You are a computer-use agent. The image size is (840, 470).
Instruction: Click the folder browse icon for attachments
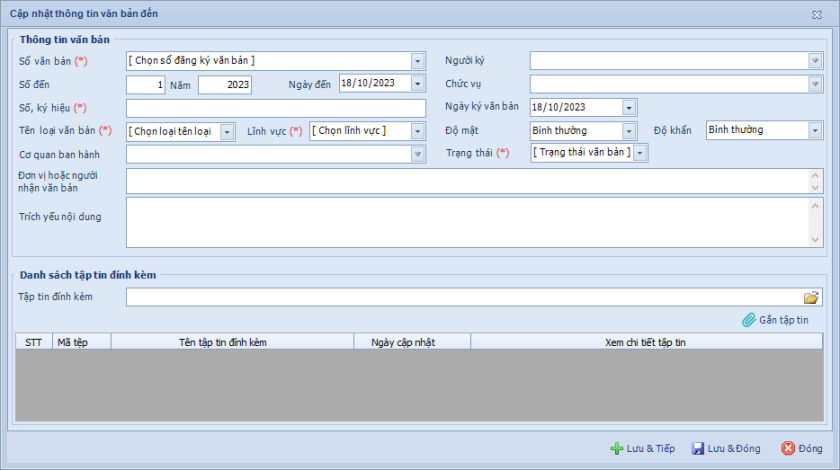[x=811, y=297]
